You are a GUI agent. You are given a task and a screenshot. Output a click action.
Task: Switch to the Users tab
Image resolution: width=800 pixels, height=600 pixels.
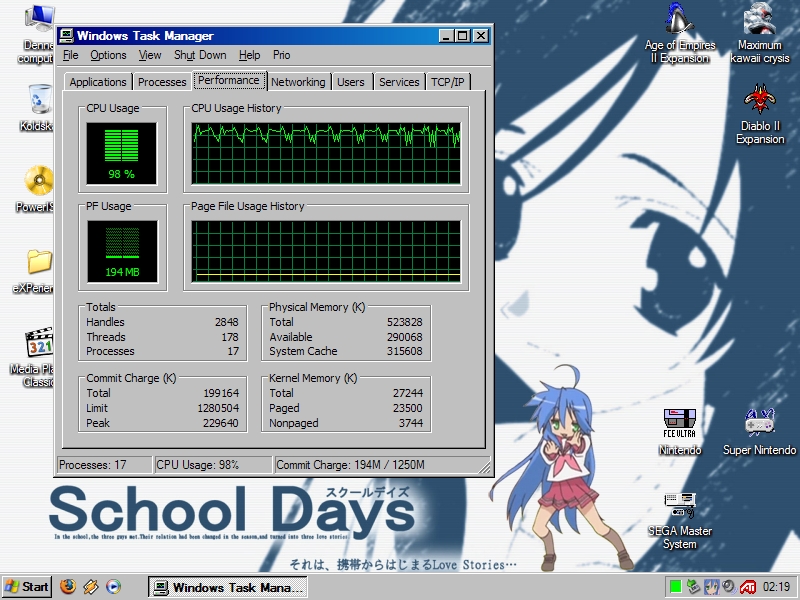pos(351,82)
